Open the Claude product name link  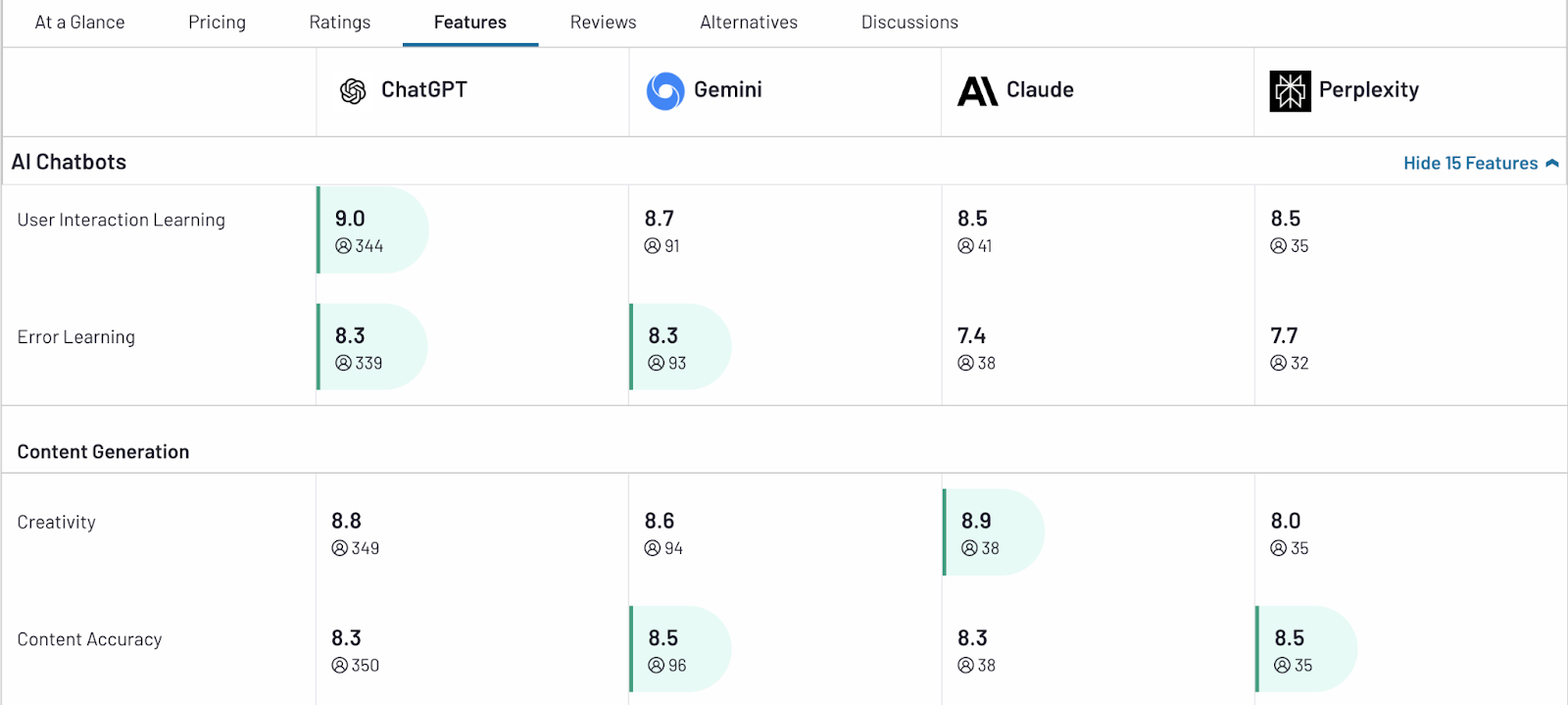[1040, 90]
